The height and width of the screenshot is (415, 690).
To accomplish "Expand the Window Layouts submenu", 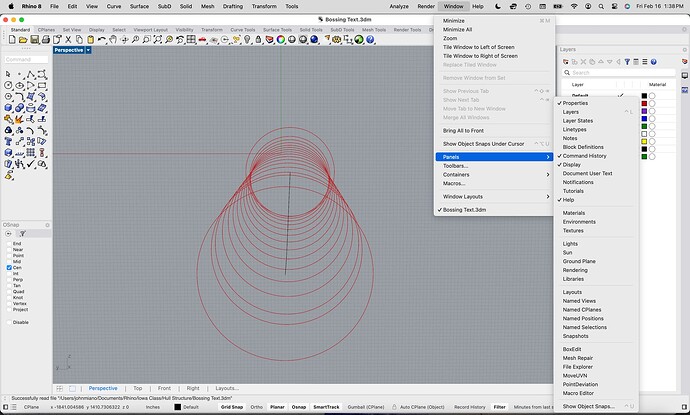I will point(494,197).
